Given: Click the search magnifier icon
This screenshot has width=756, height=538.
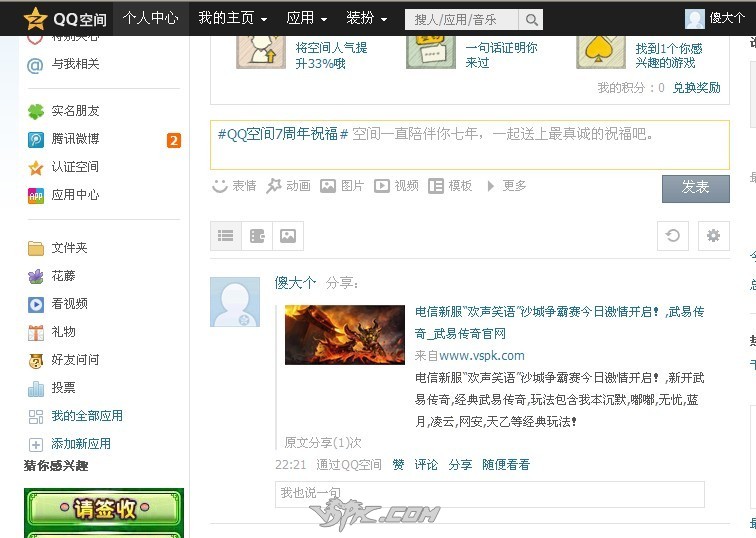Looking at the screenshot, I should pyautogui.click(x=531, y=19).
